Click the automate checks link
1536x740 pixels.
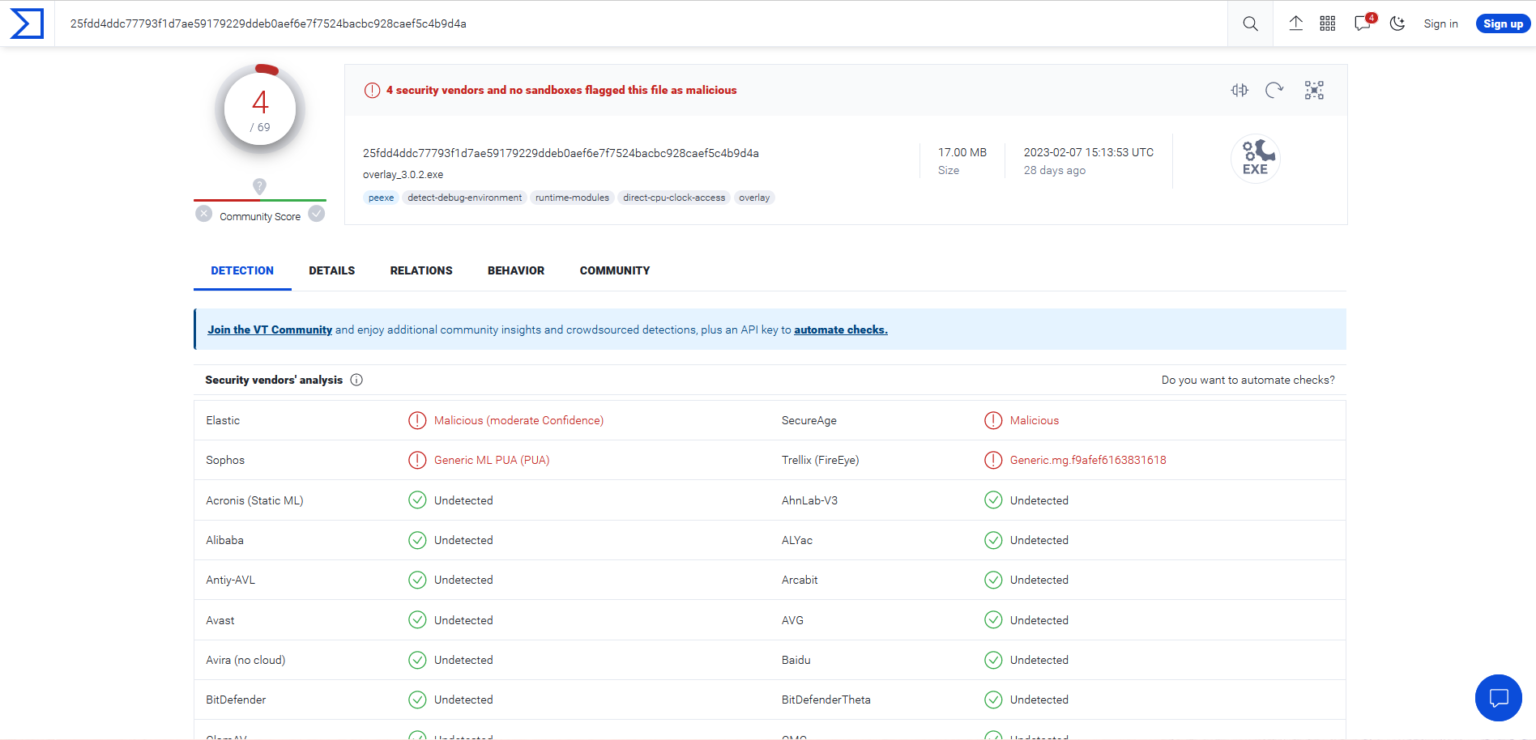point(840,330)
